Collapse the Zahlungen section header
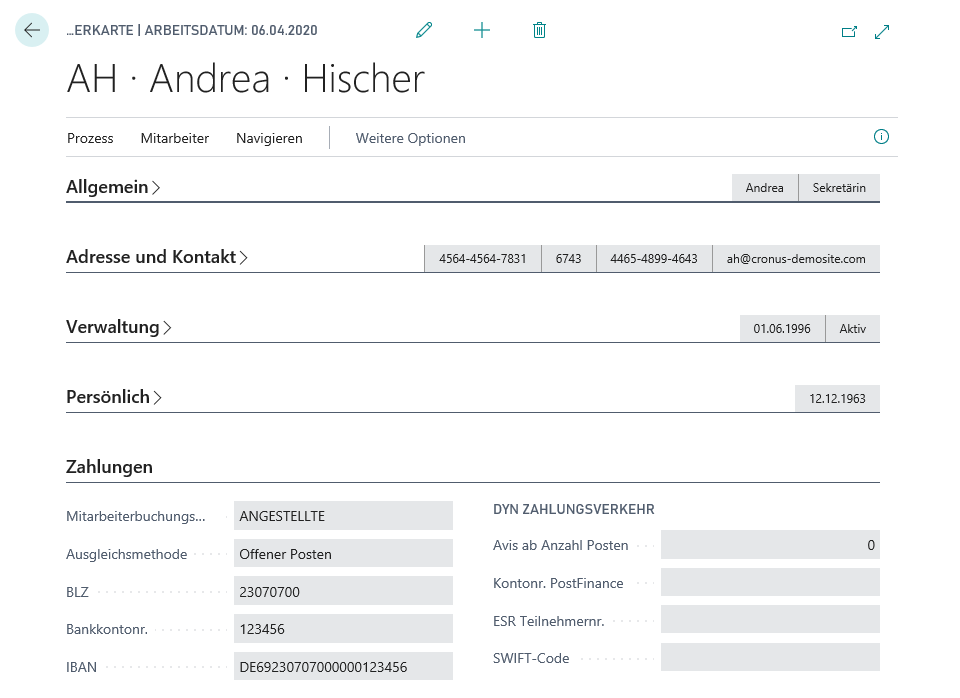The image size is (960, 698). tap(110, 467)
